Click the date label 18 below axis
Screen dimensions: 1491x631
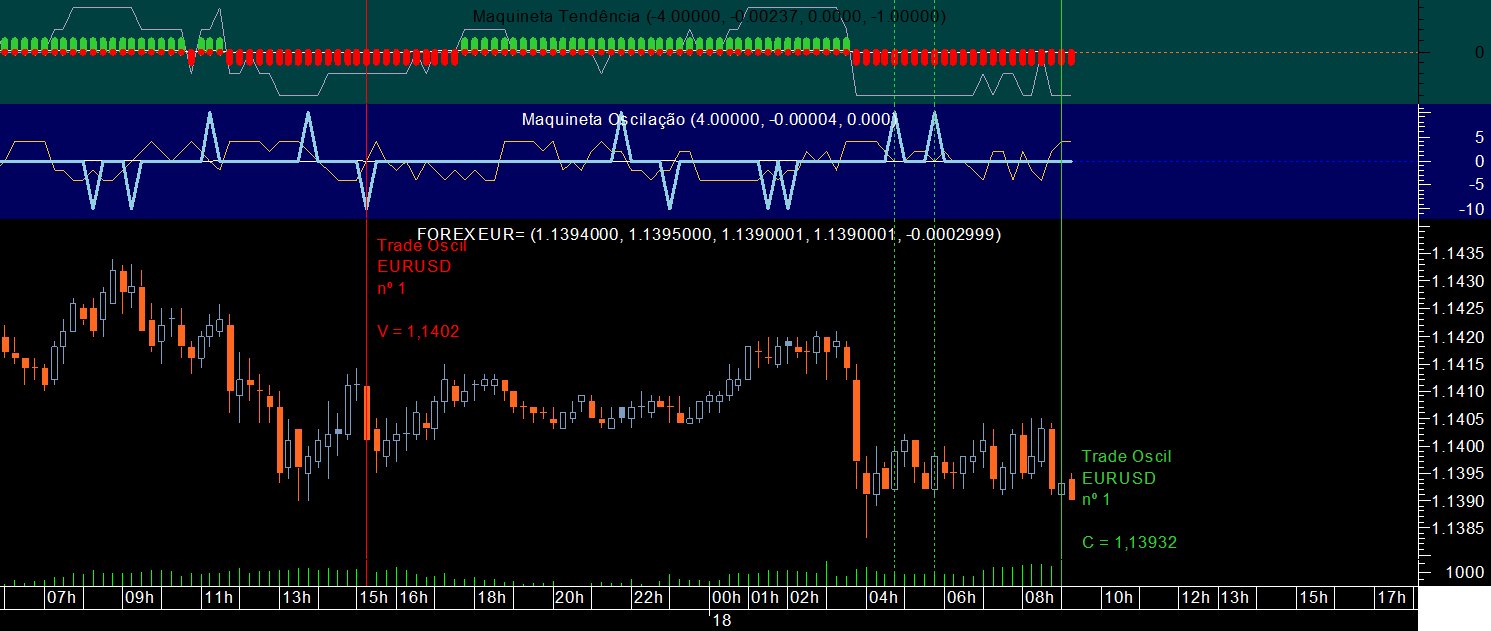[721, 621]
